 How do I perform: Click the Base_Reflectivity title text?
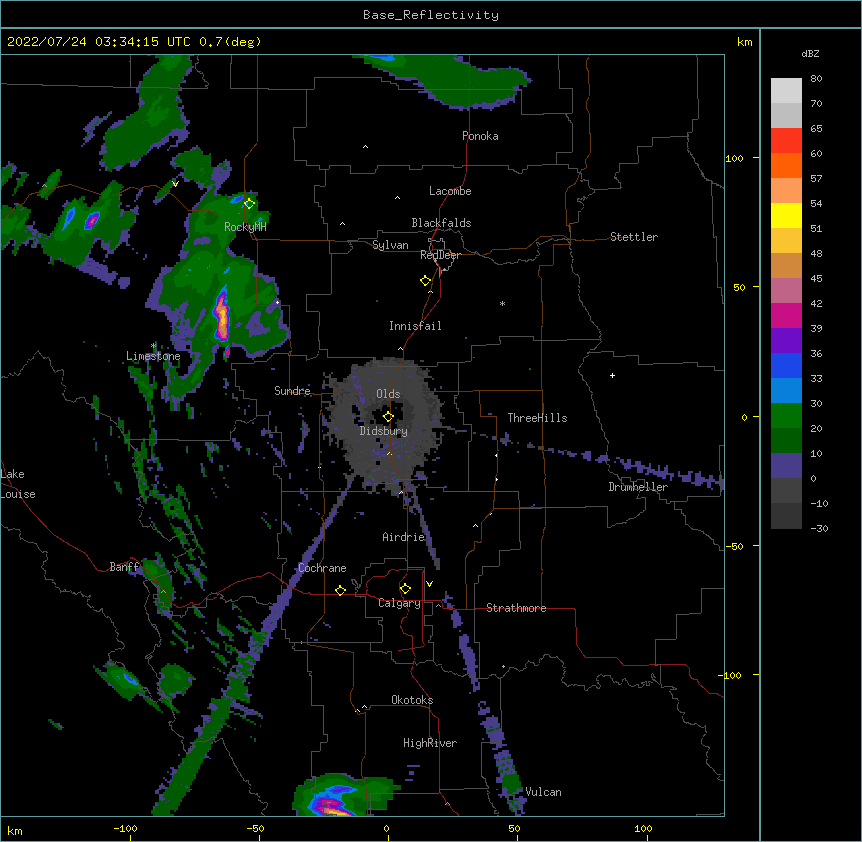point(431,15)
